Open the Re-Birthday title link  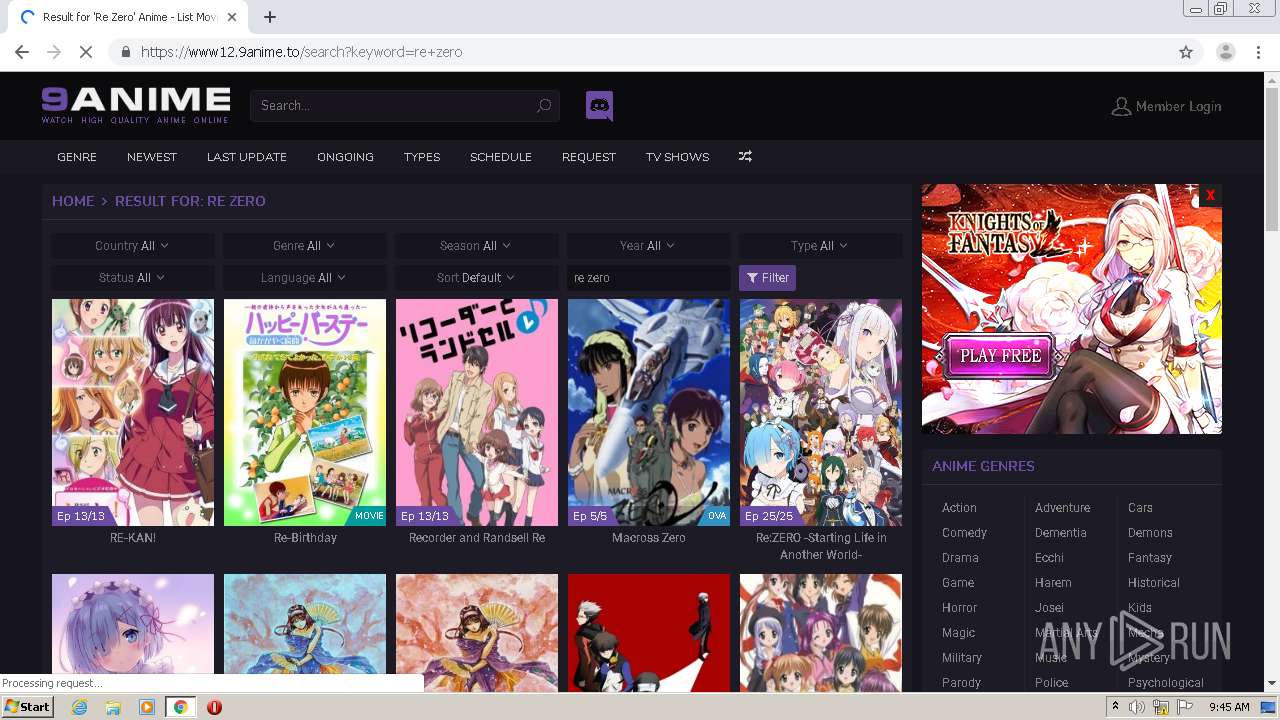[305, 538]
